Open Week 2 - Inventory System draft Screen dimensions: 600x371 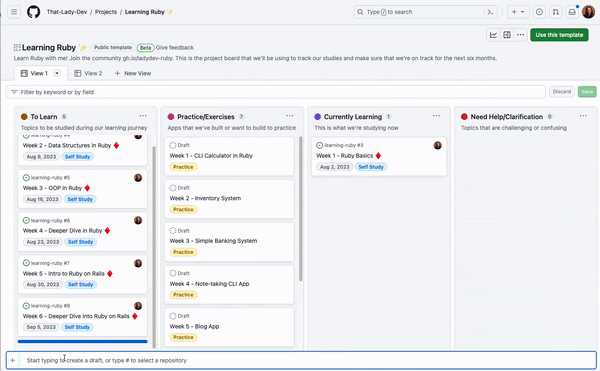click(205, 198)
